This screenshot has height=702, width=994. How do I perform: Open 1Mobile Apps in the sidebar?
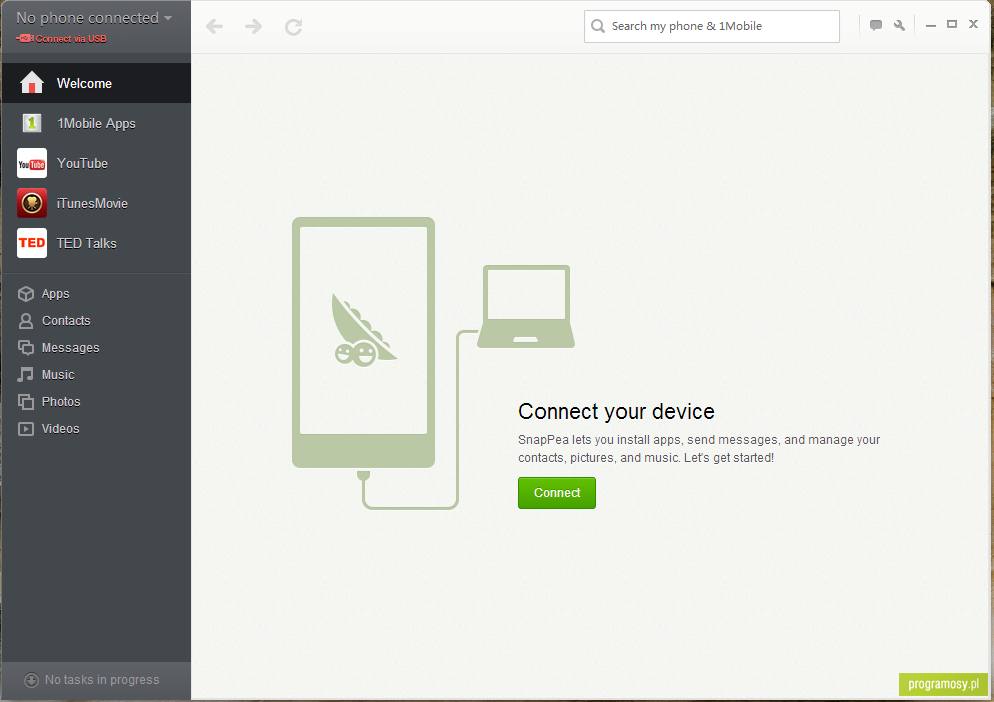pos(96,123)
